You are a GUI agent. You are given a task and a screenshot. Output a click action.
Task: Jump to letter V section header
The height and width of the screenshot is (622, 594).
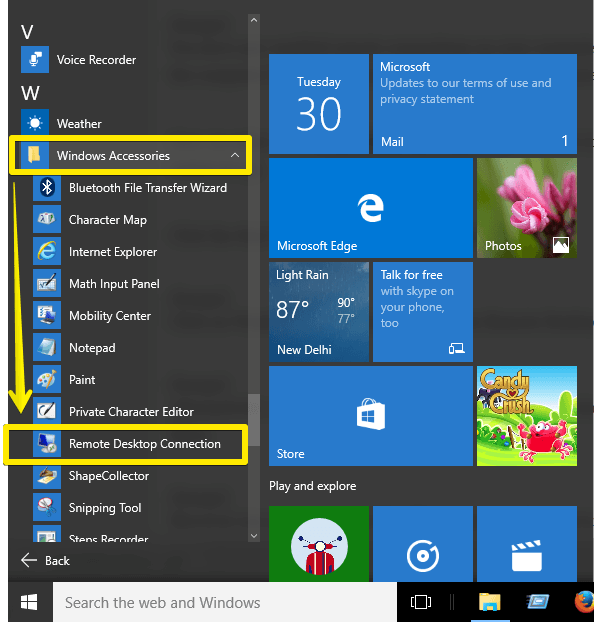tap(27, 32)
